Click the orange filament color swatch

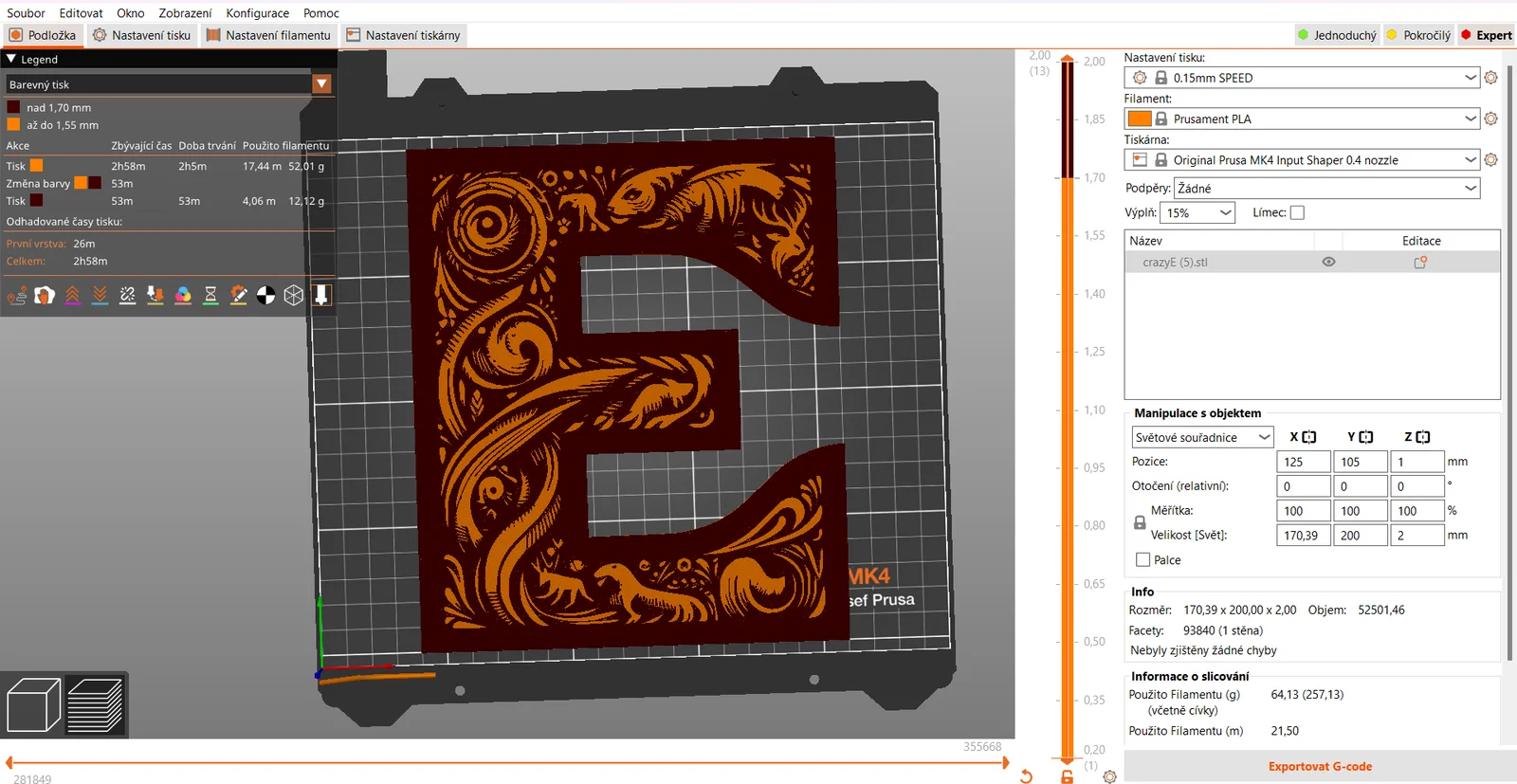(x=1140, y=119)
